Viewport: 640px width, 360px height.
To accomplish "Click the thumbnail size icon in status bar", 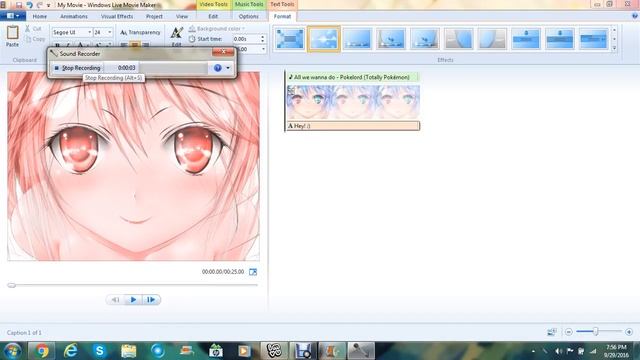I will [551, 332].
